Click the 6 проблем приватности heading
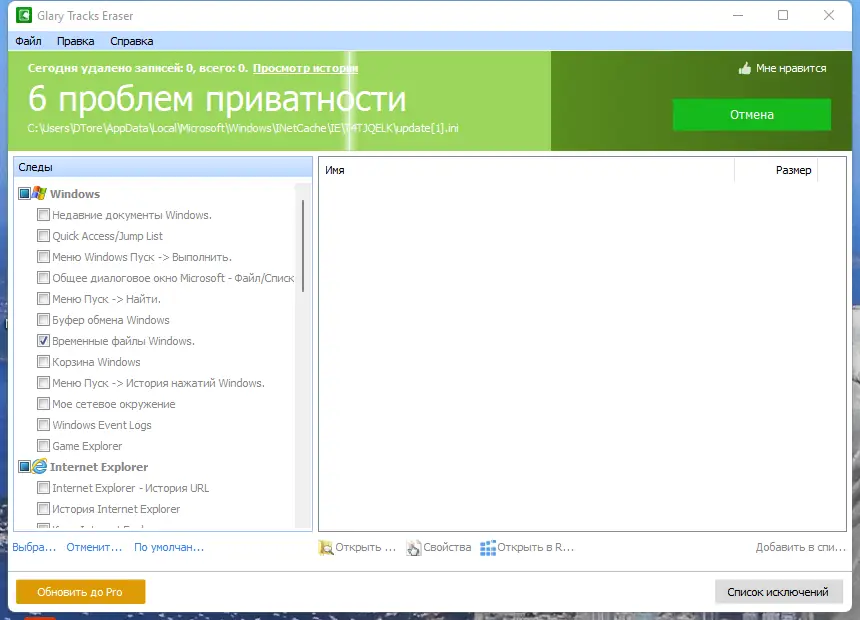This screenshot has width=860, height=620. click(x=217, y=99)
